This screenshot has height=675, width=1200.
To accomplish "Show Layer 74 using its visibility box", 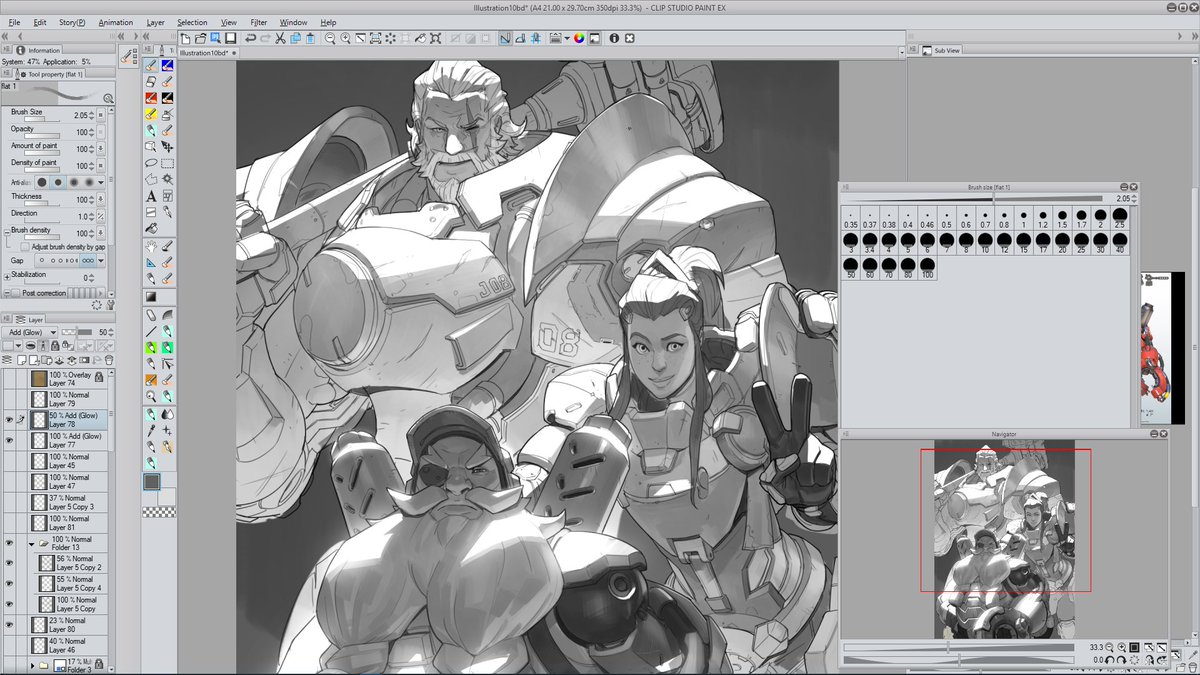I will 8,379.
